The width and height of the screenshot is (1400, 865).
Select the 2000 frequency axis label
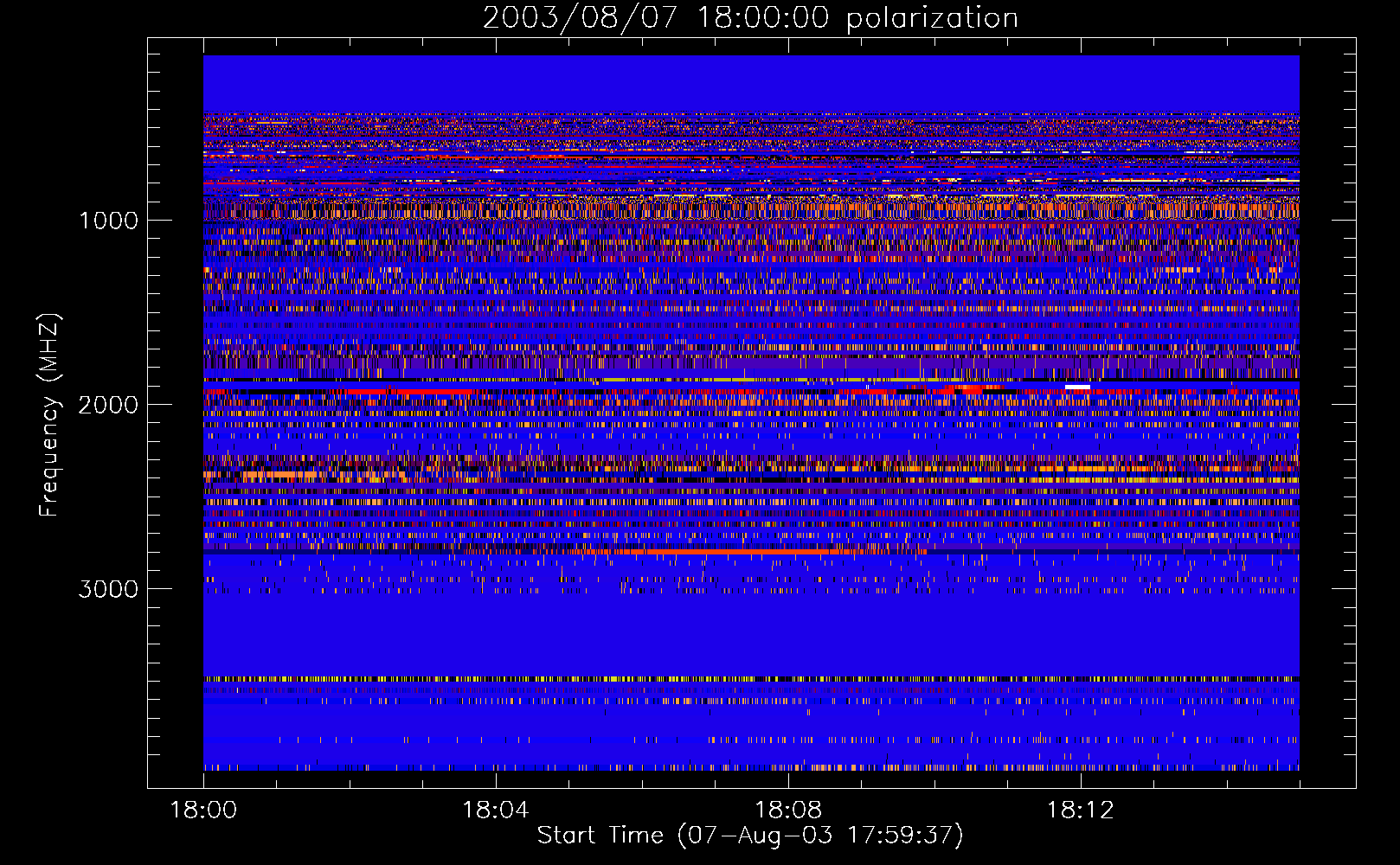coord(108,405)
